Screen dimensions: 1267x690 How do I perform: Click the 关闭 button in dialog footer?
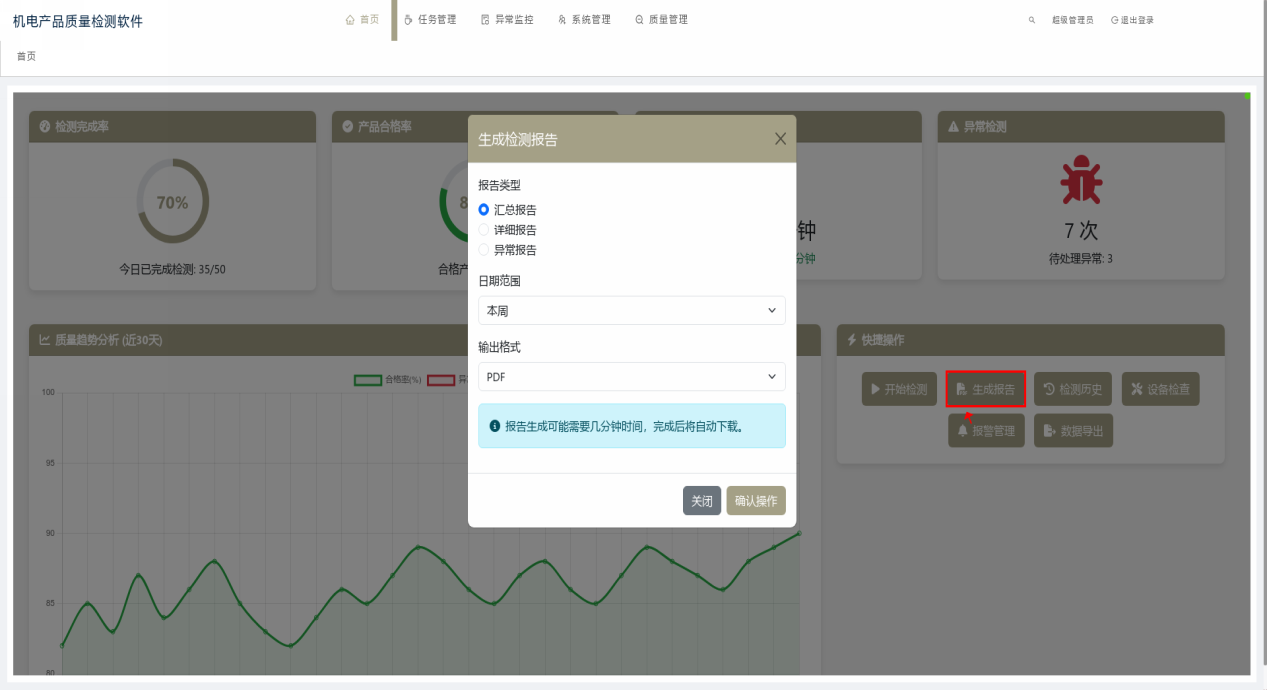coord(701,501)
